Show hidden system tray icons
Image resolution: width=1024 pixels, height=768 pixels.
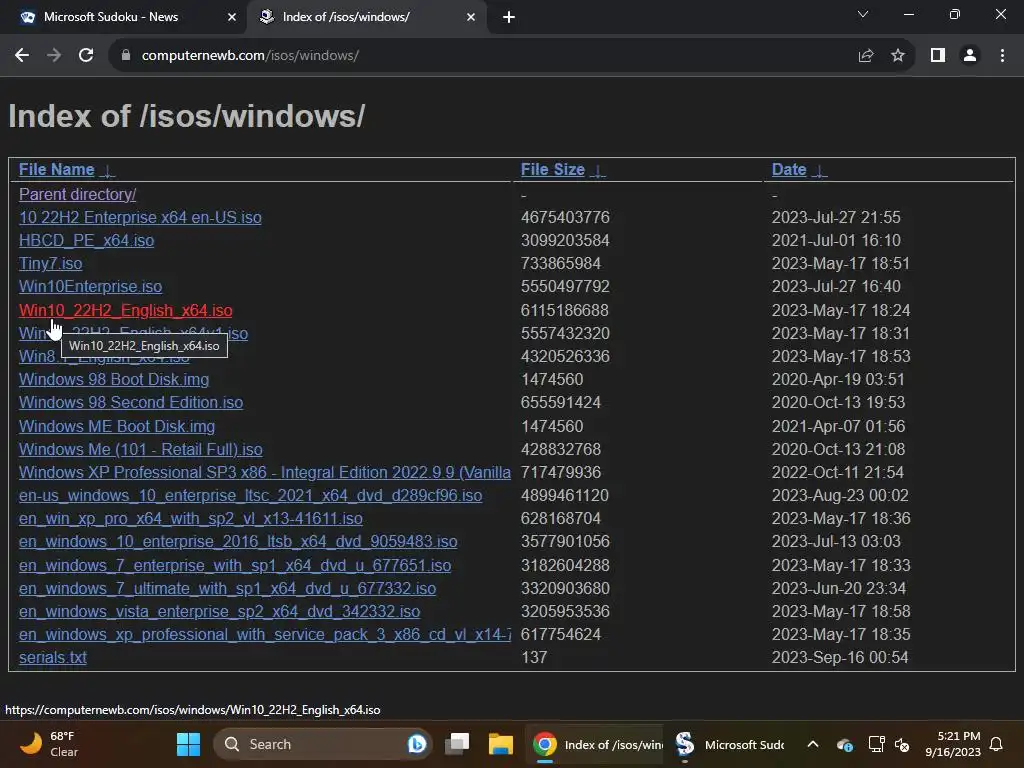point(813,744)
